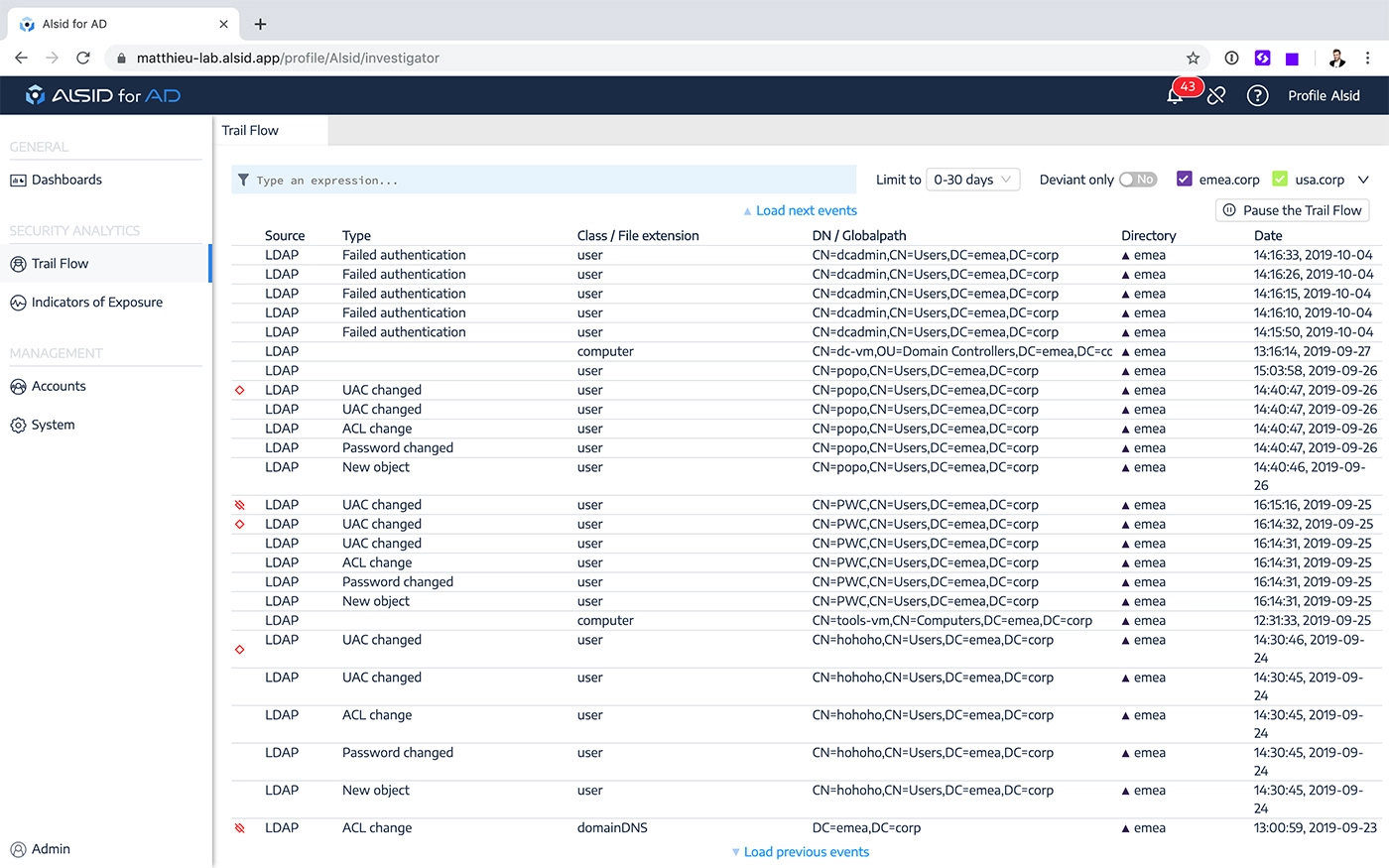1389x868 pixels.
Task: Open the notifications bell showing 43 alerts
Action: tap(1176, 95)
